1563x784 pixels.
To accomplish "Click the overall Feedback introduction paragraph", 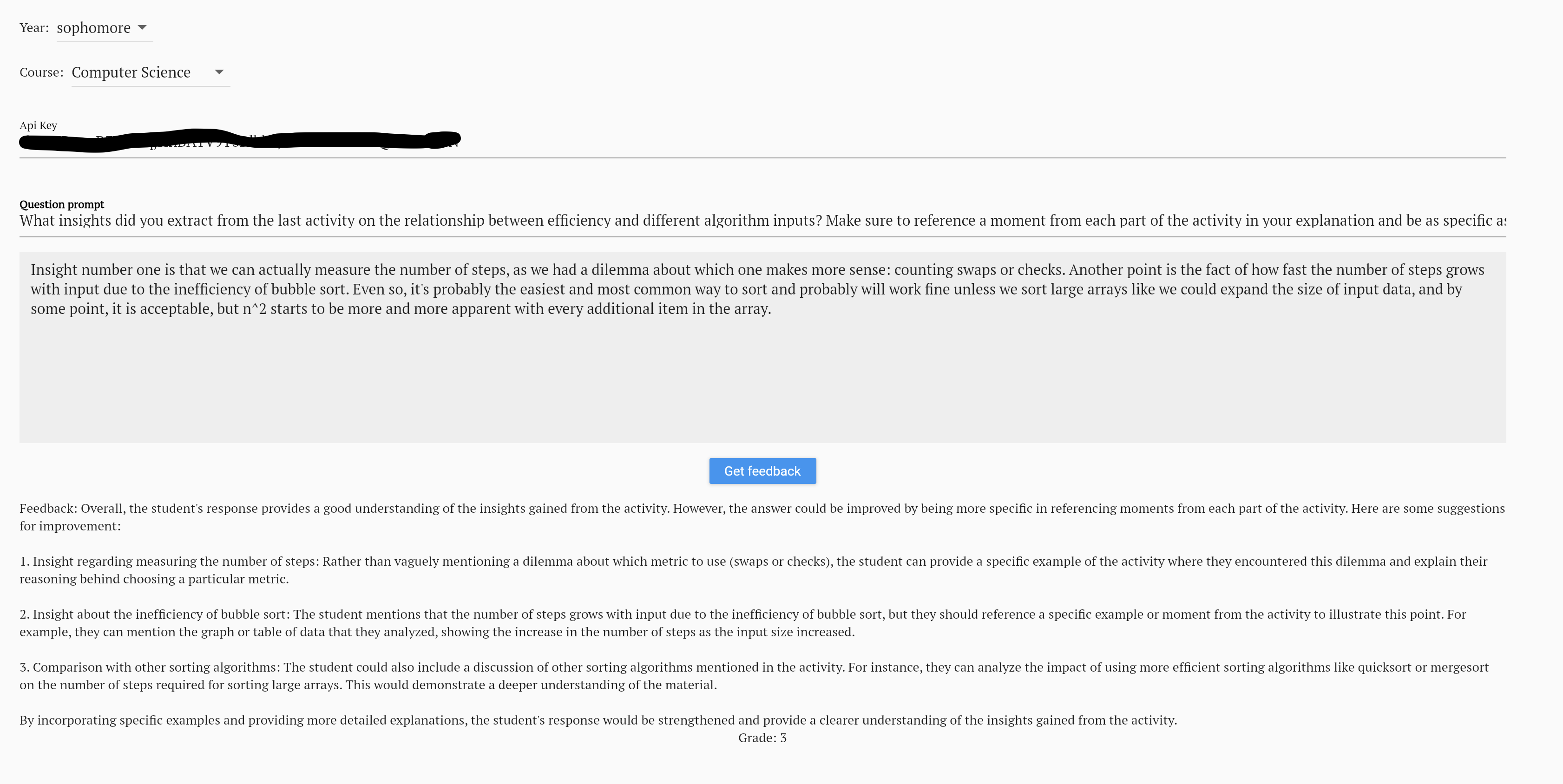I will (x=762, y=516).
